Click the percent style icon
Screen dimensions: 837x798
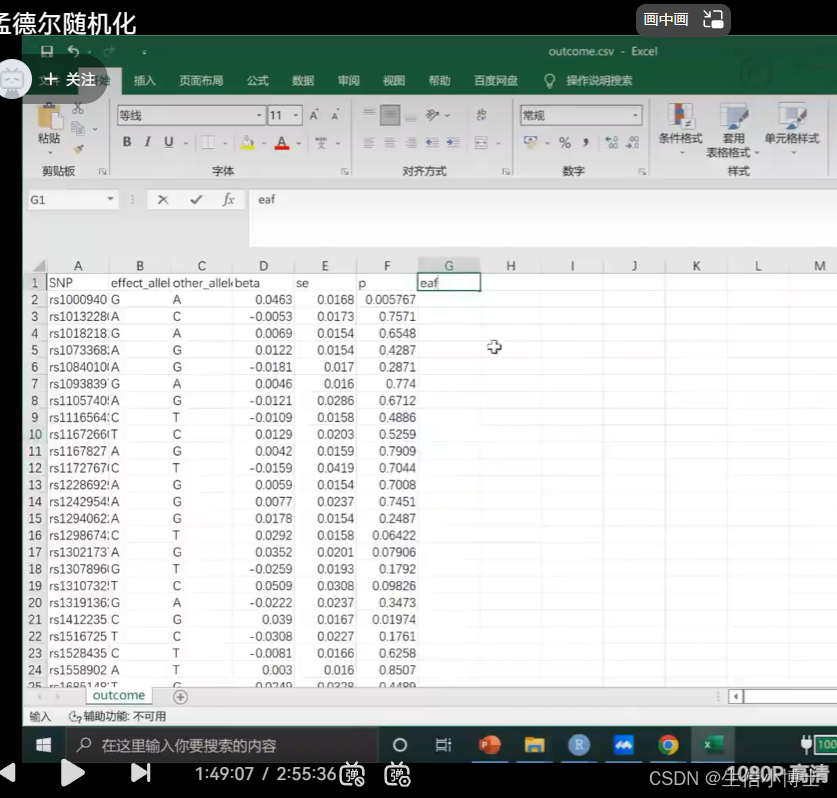coord(565,143)
